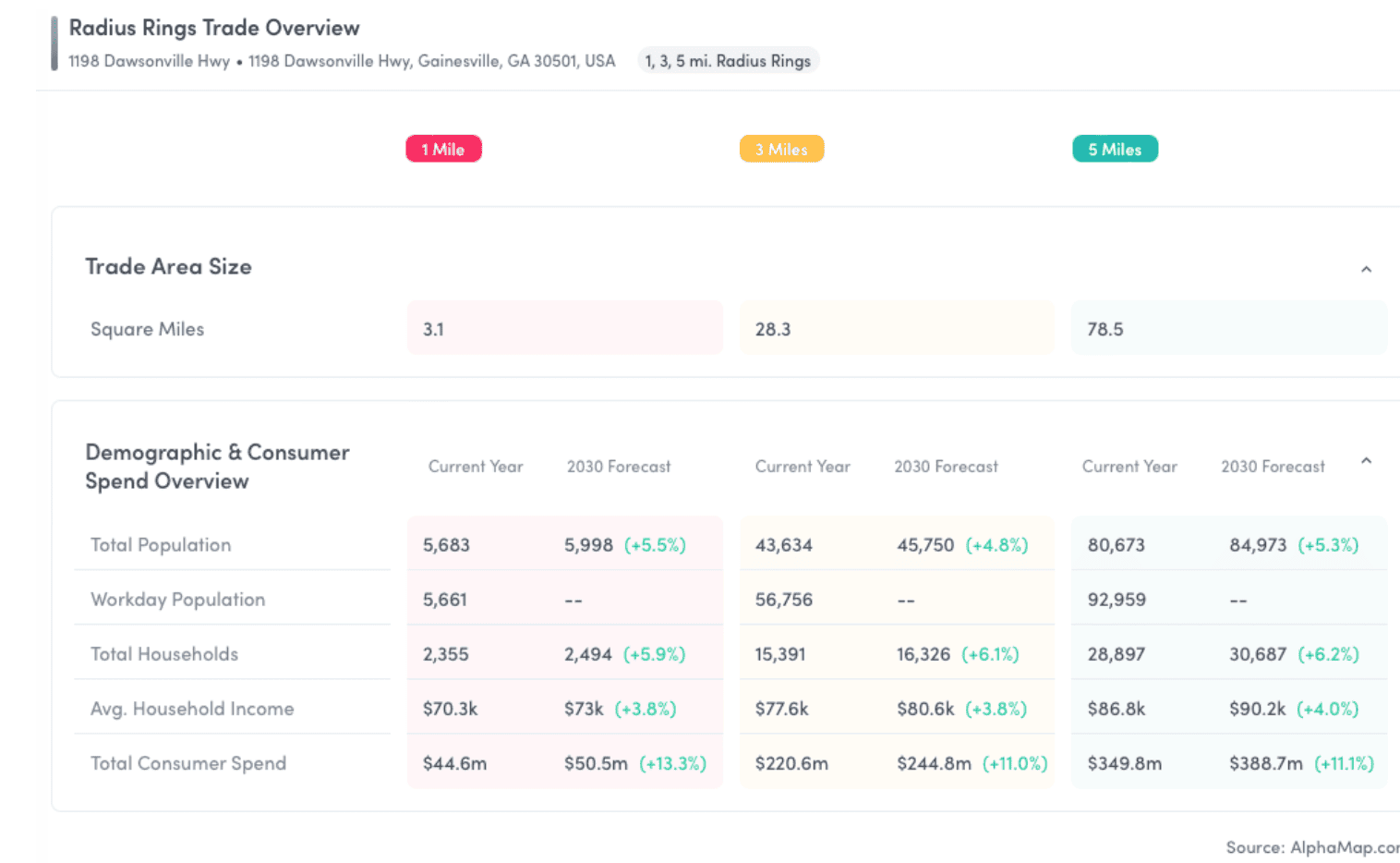This screenshot has height=863, width=1400.
Task: Click the Radius Rings Trade Overview title
Action: point(214,28)
